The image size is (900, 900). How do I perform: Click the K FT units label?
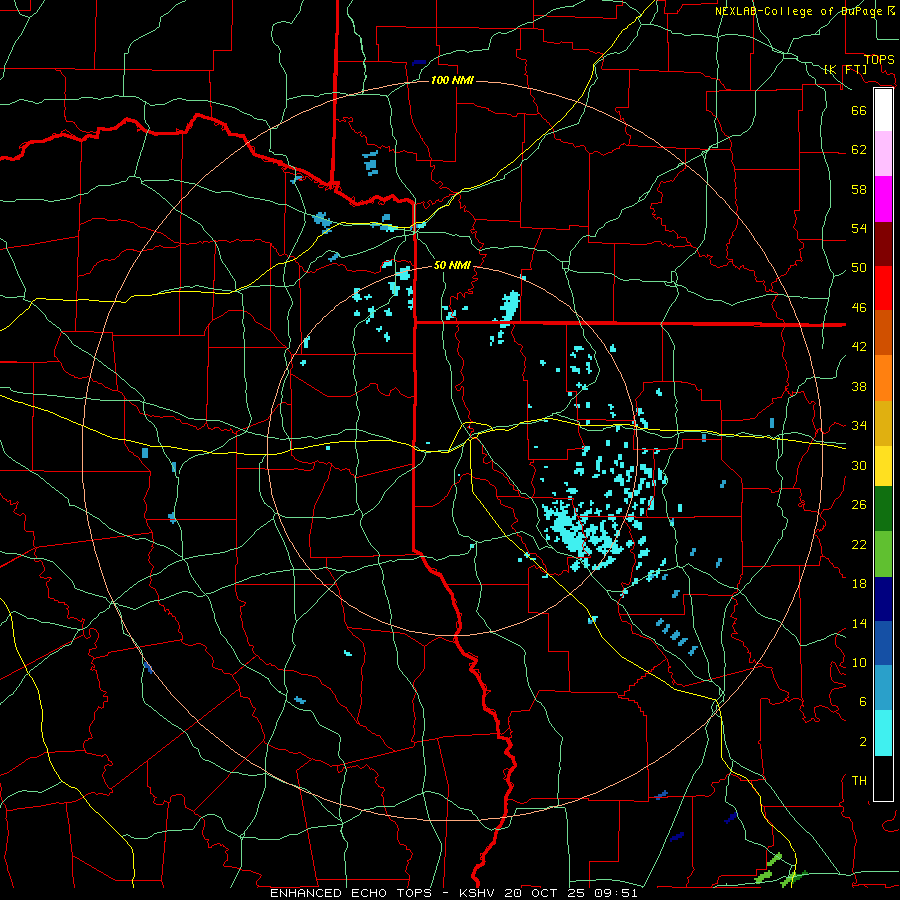(845, 69)
